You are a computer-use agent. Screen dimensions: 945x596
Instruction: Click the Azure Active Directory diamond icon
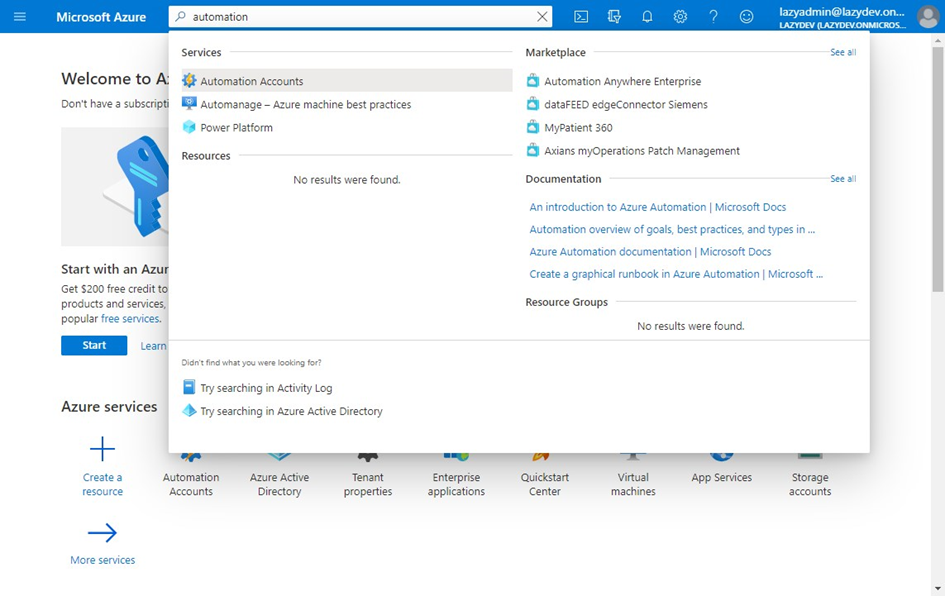click(x=189, y=410)
